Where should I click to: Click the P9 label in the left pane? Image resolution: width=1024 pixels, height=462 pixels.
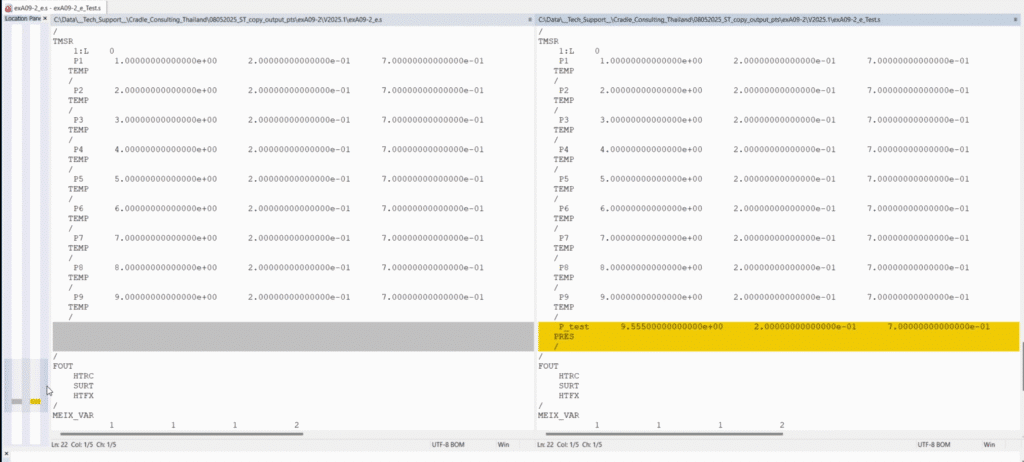pos(78,297)
